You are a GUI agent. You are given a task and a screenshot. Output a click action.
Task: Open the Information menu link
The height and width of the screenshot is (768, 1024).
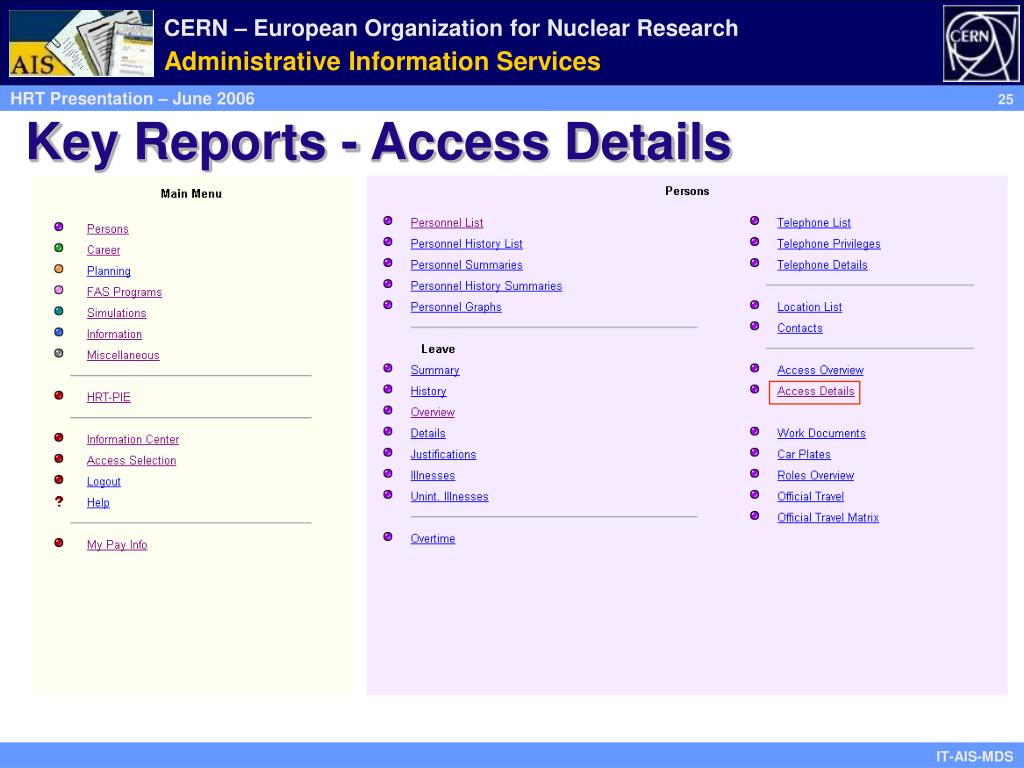[114, 334]
